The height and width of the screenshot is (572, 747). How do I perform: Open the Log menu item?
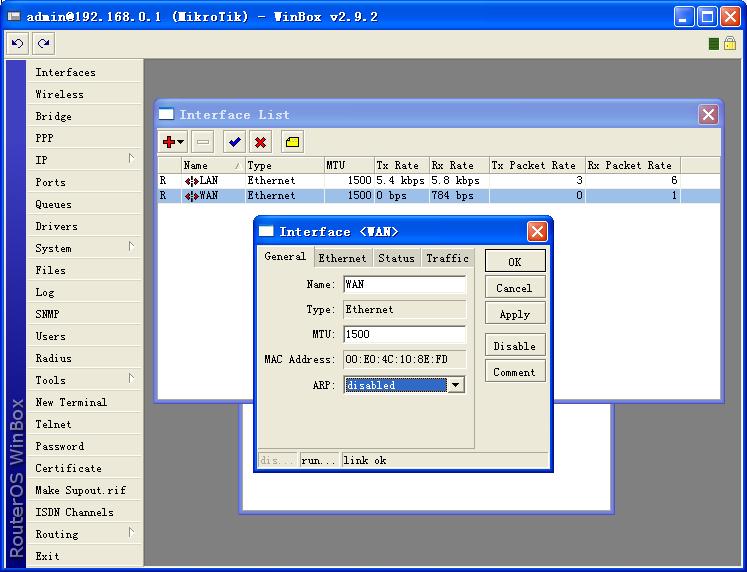pyautogui.click(x=85, y=292)
